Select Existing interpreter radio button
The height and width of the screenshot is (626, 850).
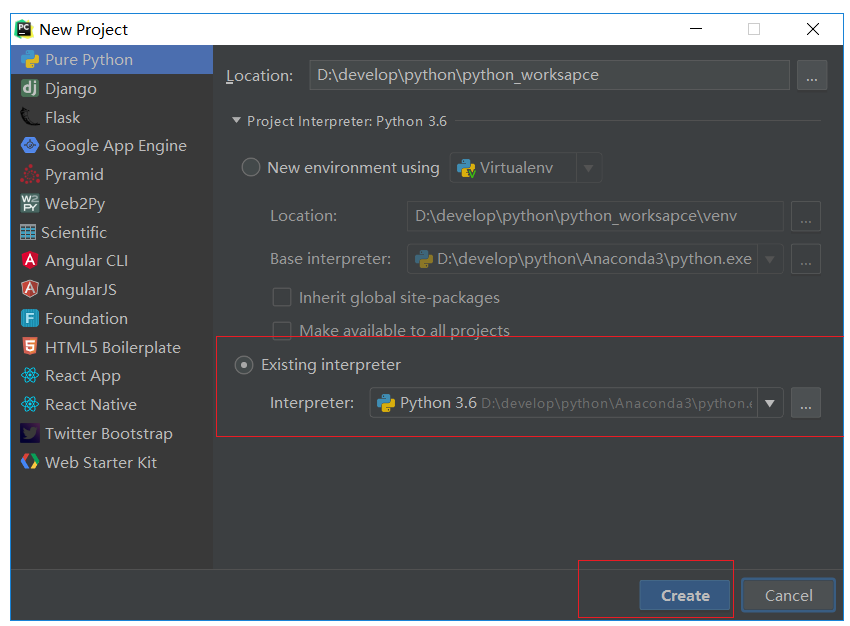pos(244,365)
